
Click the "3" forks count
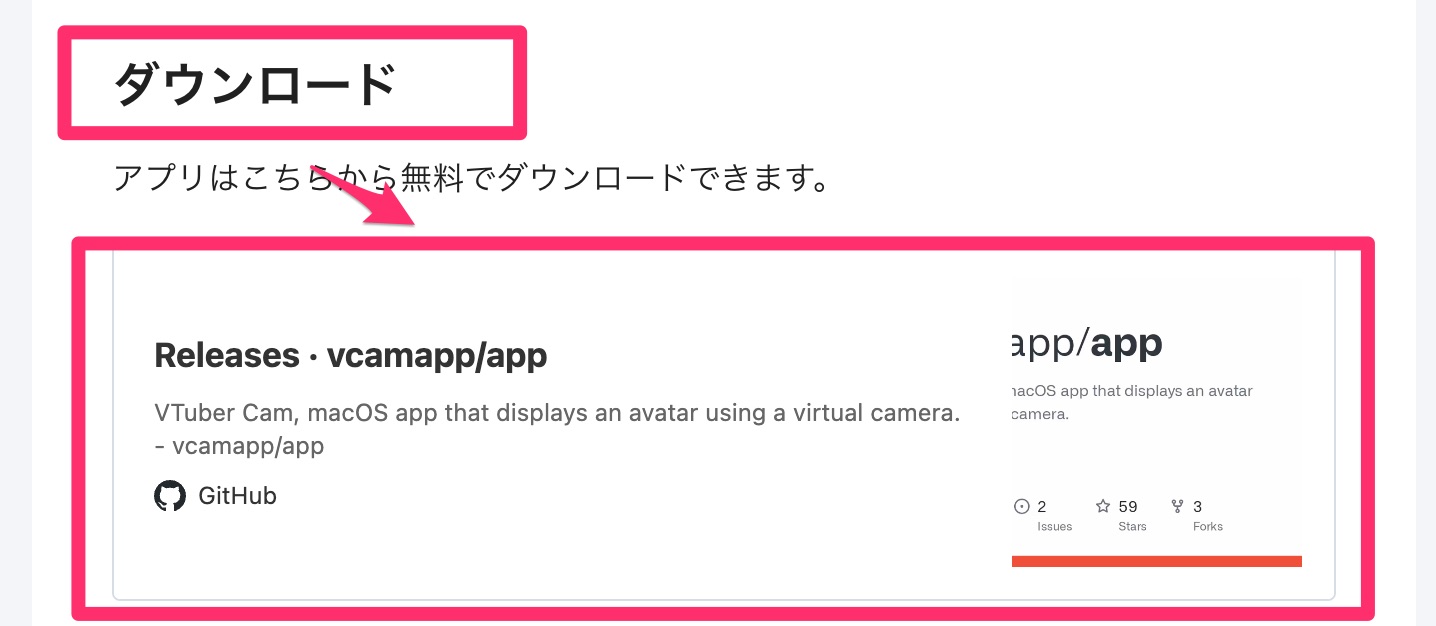point(1198,506)
